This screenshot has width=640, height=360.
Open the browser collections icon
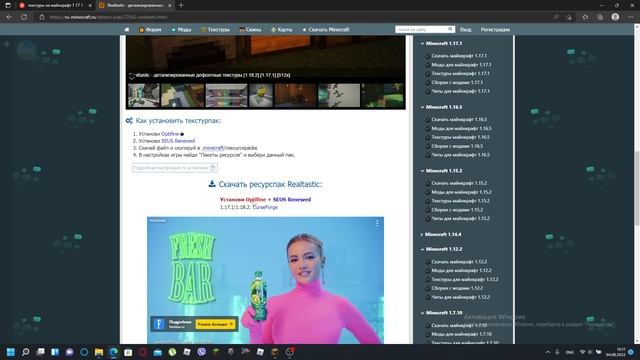pyautogui.click(x=600, y=17)
